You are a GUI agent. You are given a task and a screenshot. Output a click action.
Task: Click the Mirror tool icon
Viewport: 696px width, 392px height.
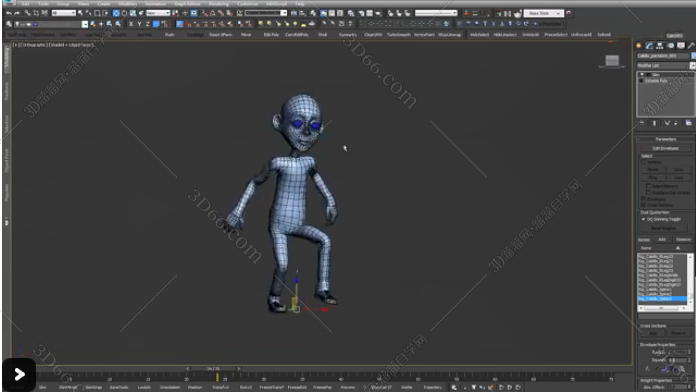pos(293,13)
